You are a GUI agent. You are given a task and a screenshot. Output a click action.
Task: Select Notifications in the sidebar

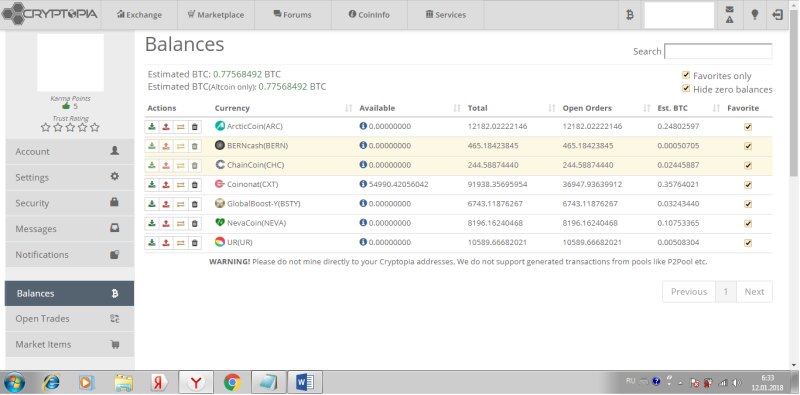[69, 254]
